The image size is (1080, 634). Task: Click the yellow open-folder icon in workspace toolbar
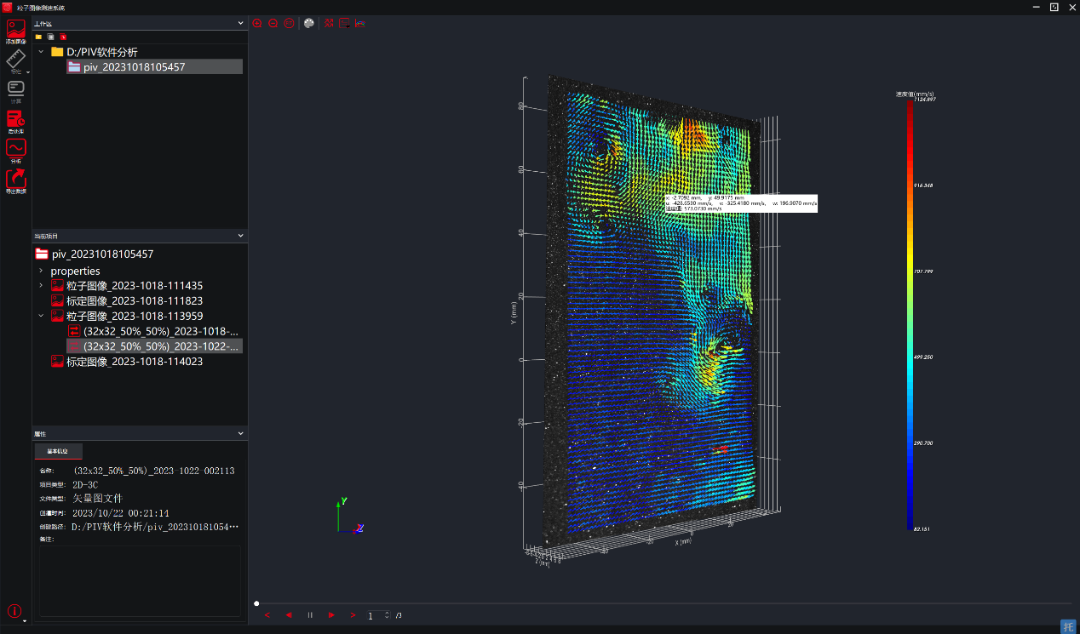click(x=39, y=37)
